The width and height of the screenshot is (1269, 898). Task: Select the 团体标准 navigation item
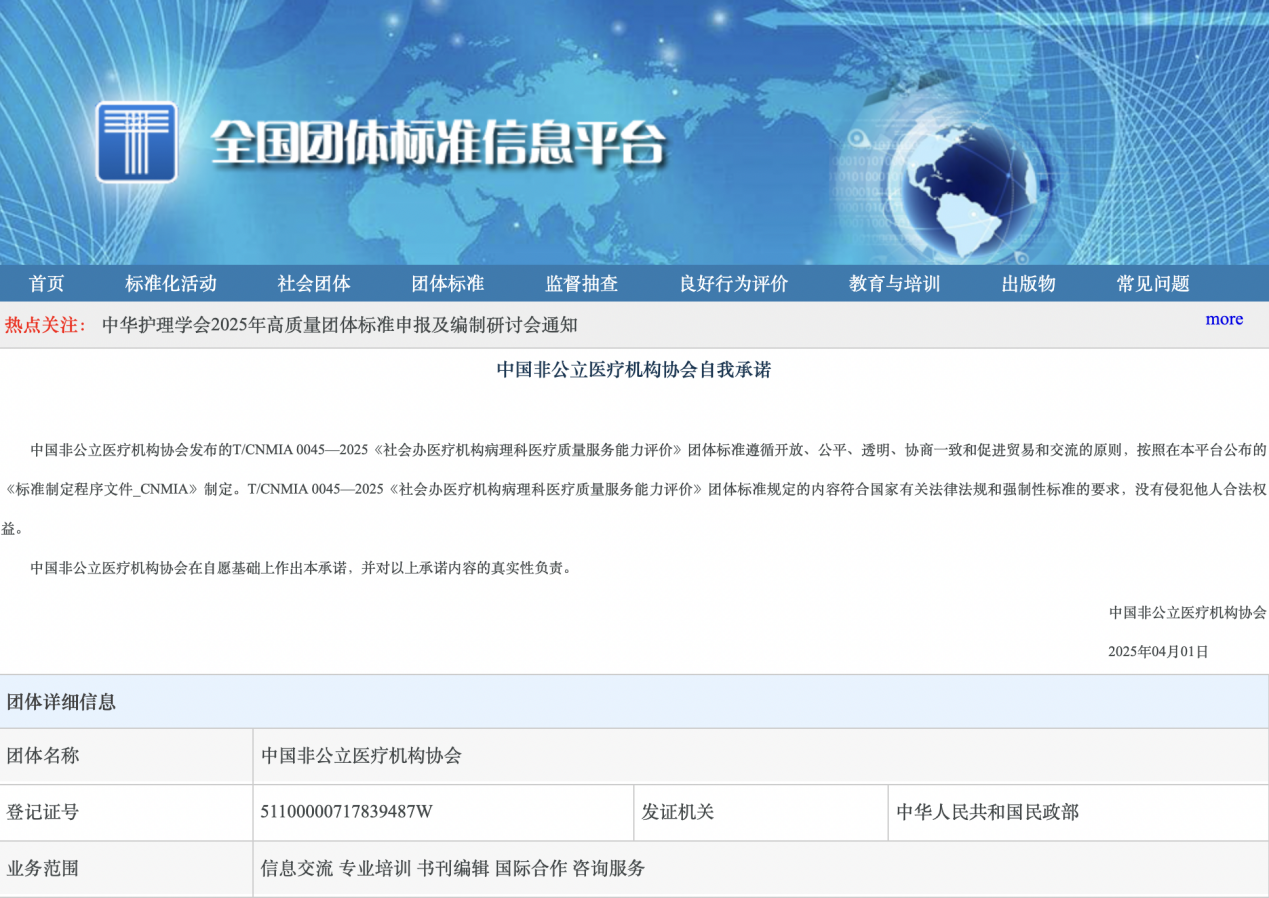click(x=447, y=284)
